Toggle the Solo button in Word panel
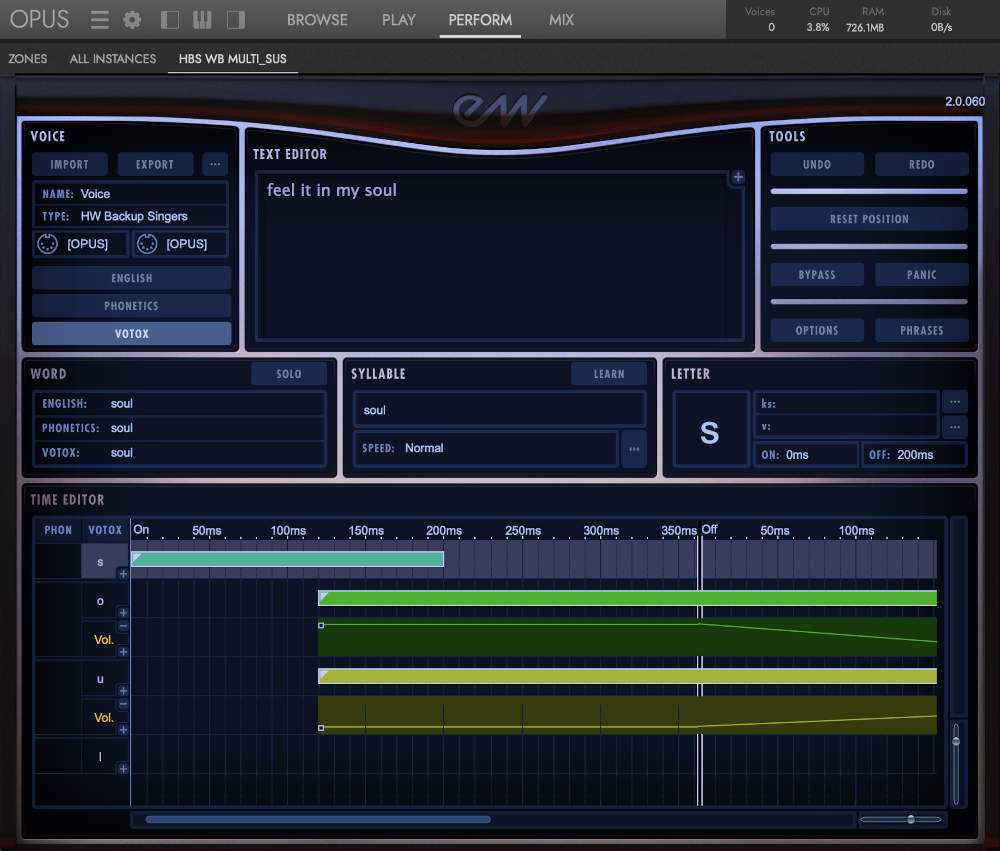This screenshot has height=851, width=1000. point(289,374)
